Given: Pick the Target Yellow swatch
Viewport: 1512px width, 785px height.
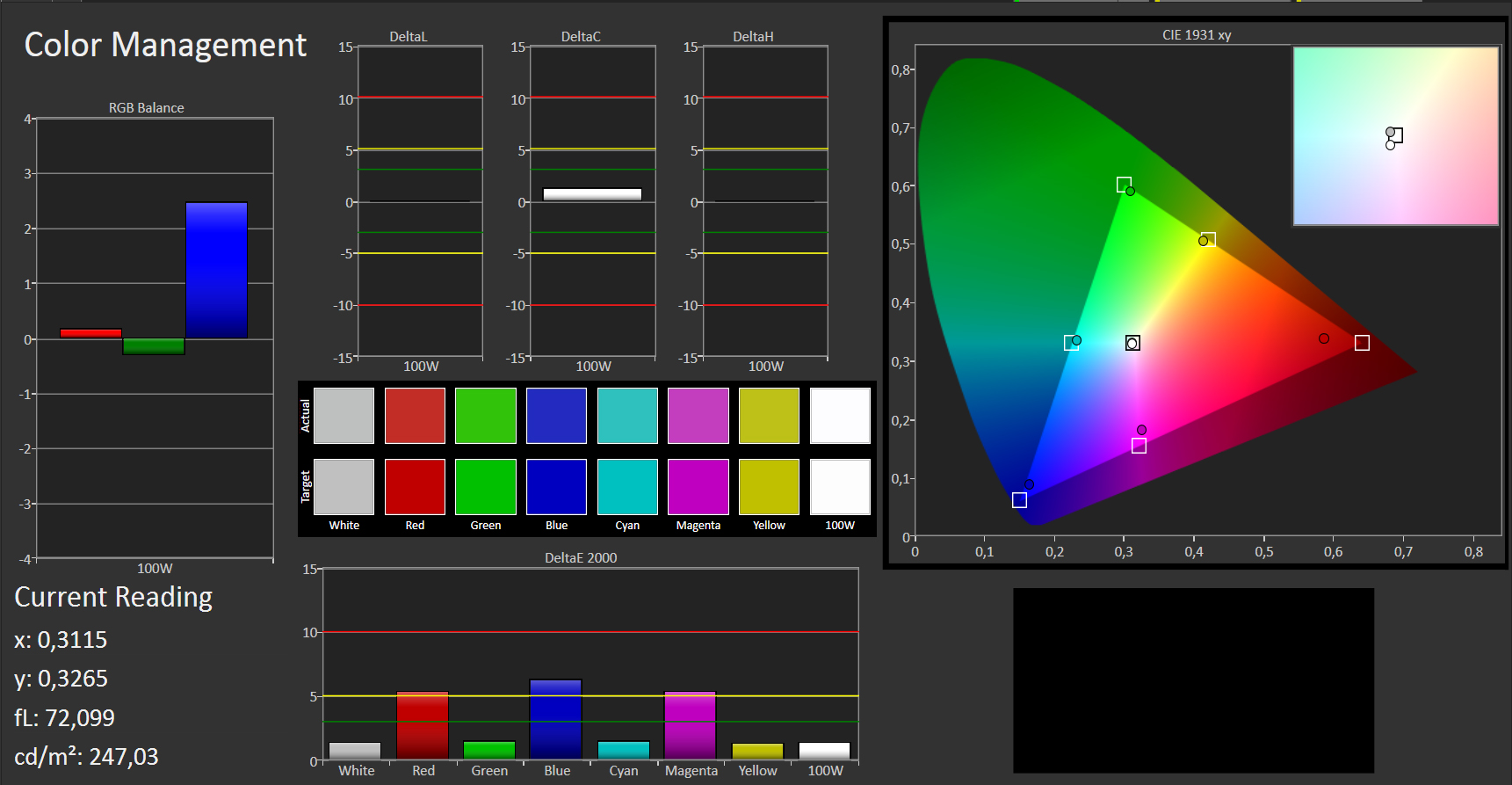Looking at the screenshot, I should tap(769, 487).
